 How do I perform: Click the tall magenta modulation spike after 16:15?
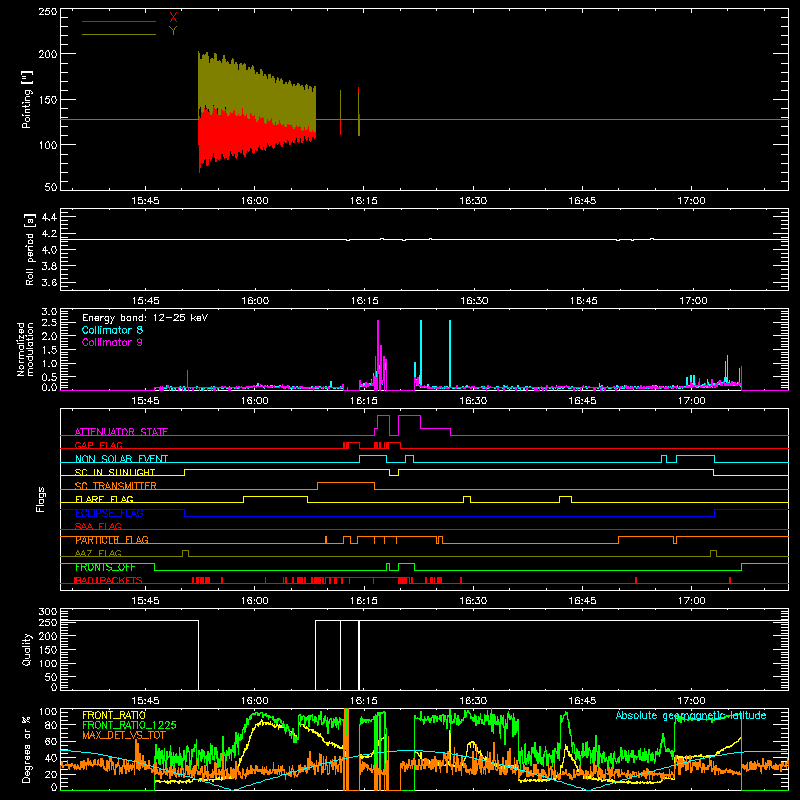[x=378, y=355]
